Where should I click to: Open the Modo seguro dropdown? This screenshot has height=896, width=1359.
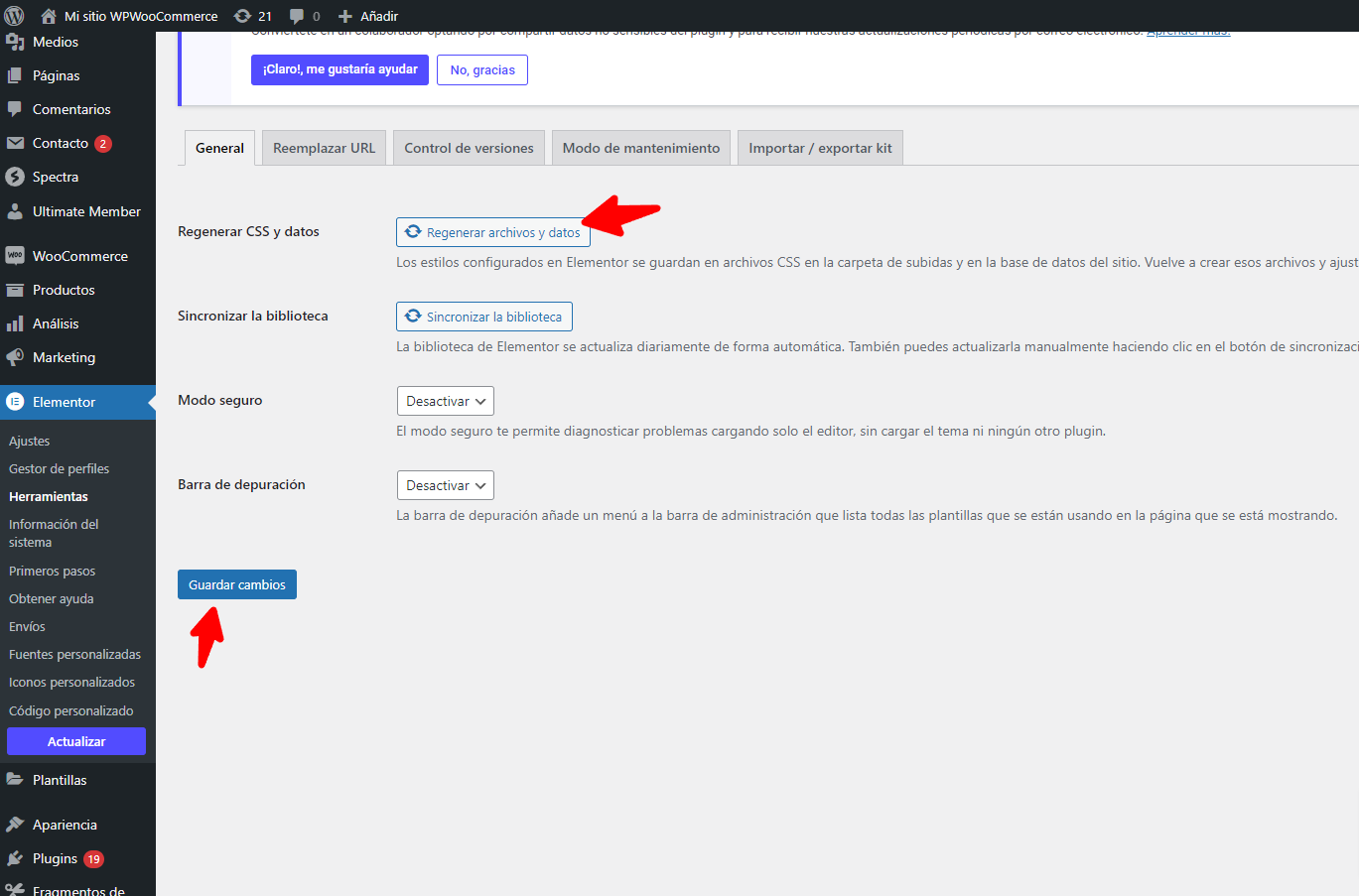coord(445,401)
